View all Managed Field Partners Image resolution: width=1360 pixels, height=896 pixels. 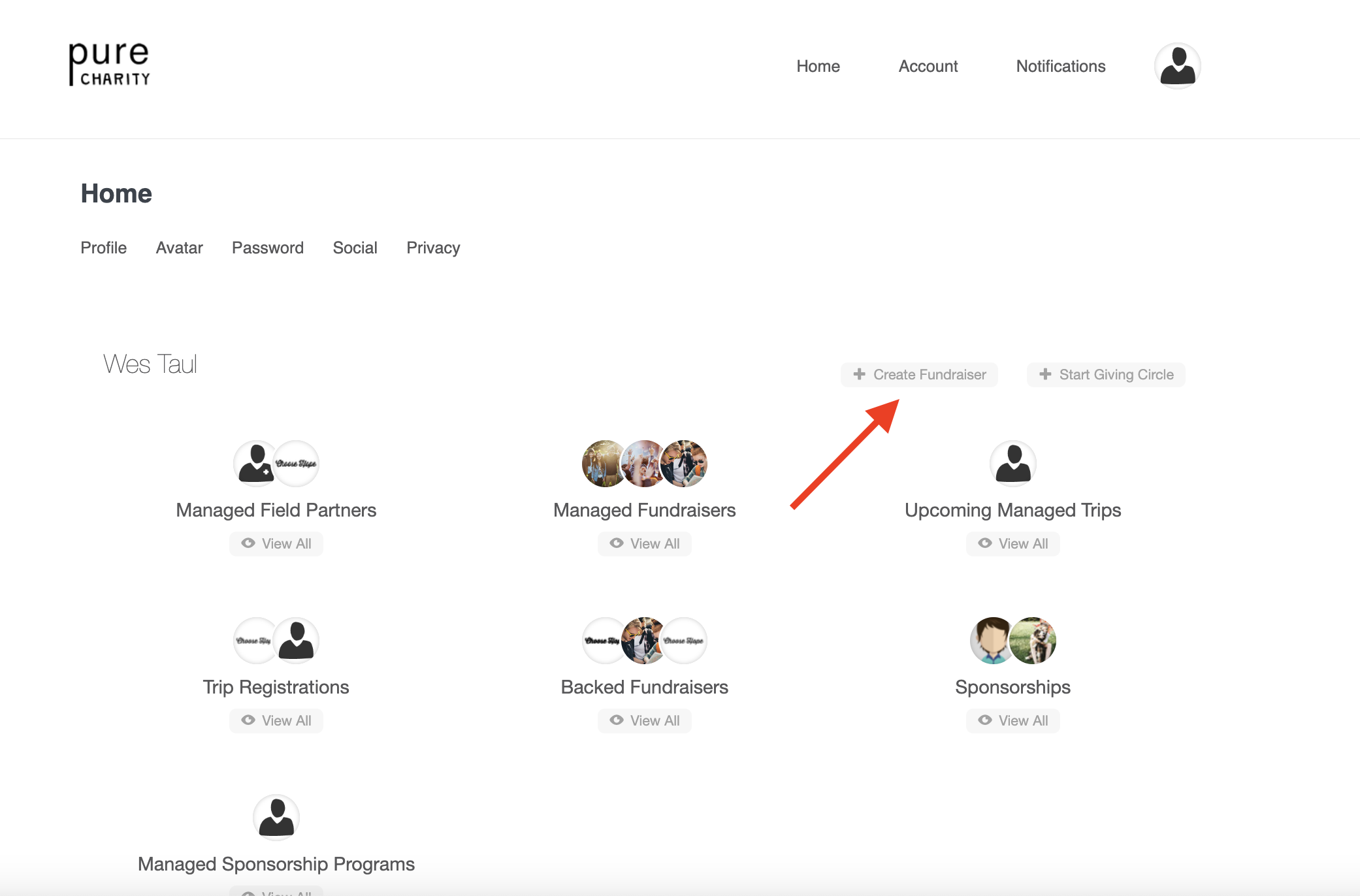[x=276, y=543]
